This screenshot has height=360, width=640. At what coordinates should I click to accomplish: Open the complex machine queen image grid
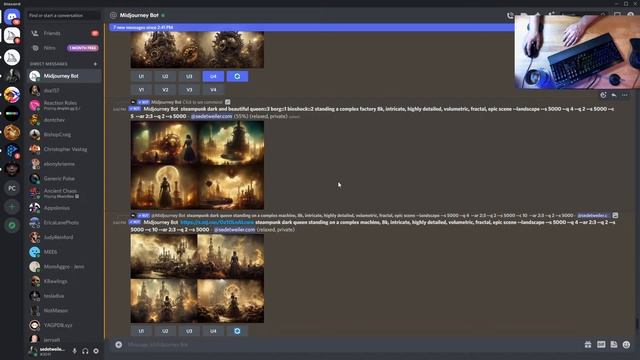197,278
